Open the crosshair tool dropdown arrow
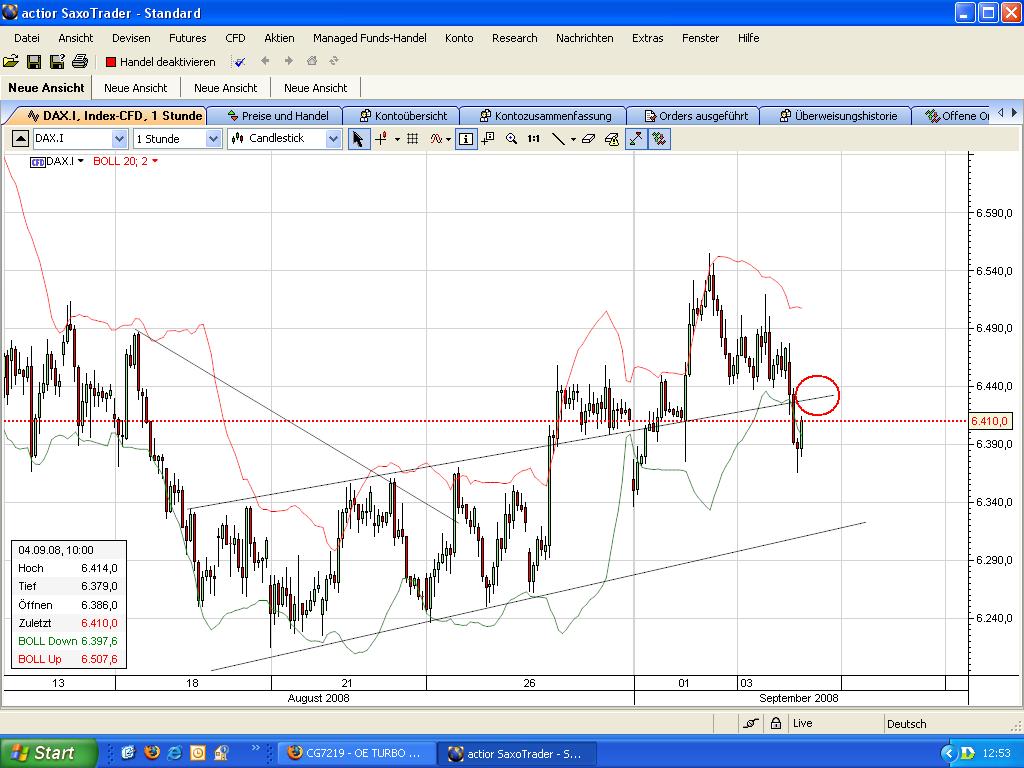 pyautogui.click(x=397, y=139)
